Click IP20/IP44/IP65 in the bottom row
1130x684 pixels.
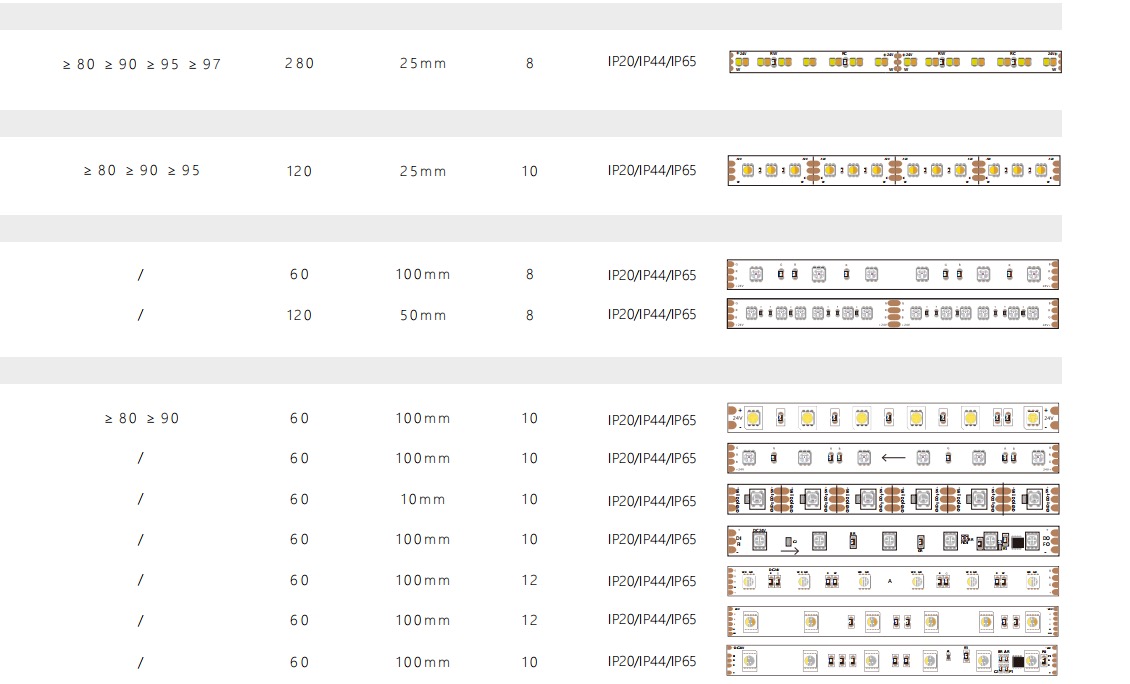click(652, 661)
